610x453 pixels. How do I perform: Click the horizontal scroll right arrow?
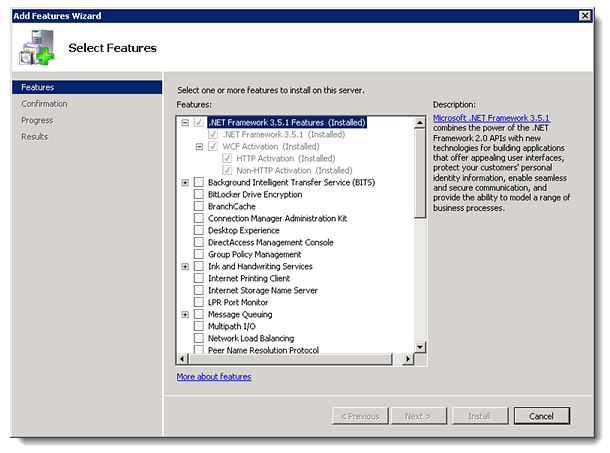(407, 359)
